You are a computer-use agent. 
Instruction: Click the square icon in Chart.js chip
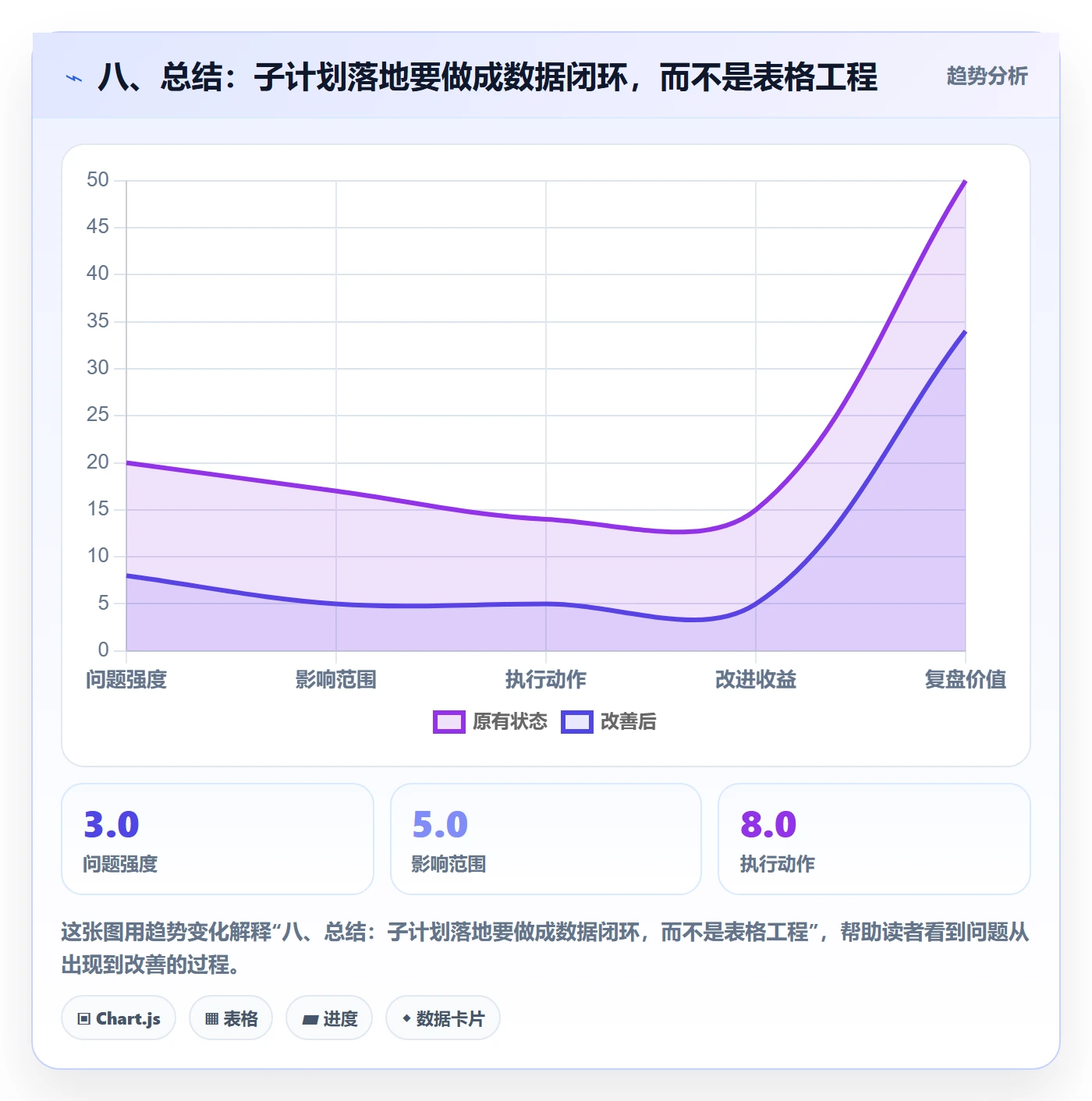tap(84, 1019)
